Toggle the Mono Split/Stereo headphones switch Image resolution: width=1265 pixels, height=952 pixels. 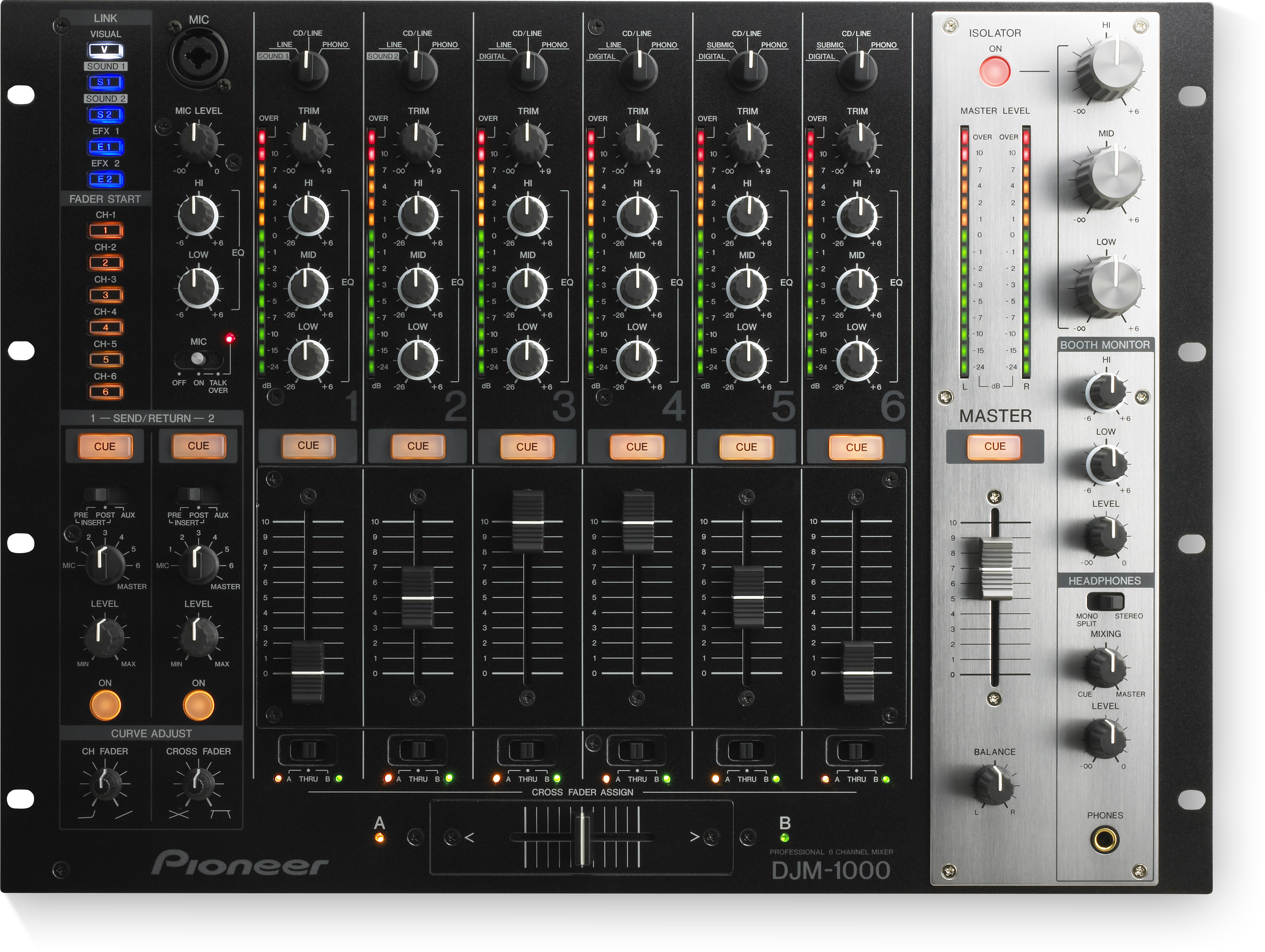point(1105,601)
